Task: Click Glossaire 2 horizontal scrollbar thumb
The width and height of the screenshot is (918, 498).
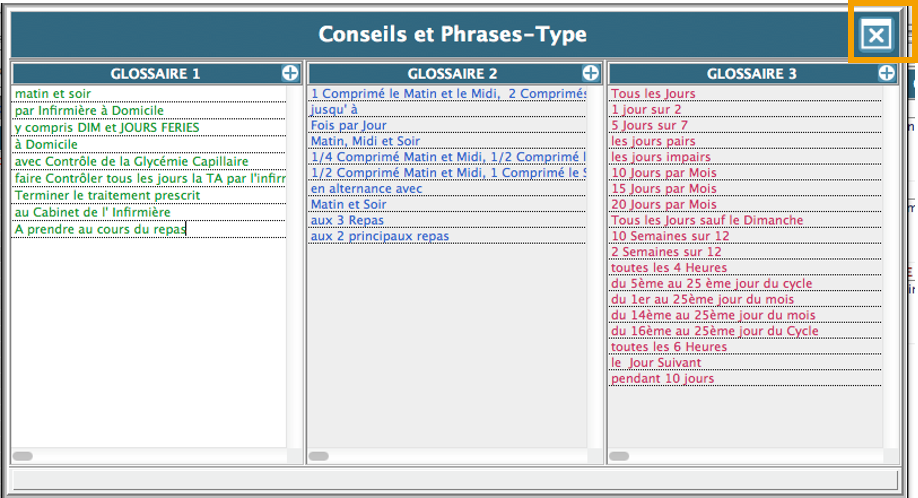Action: click(319, 456)
